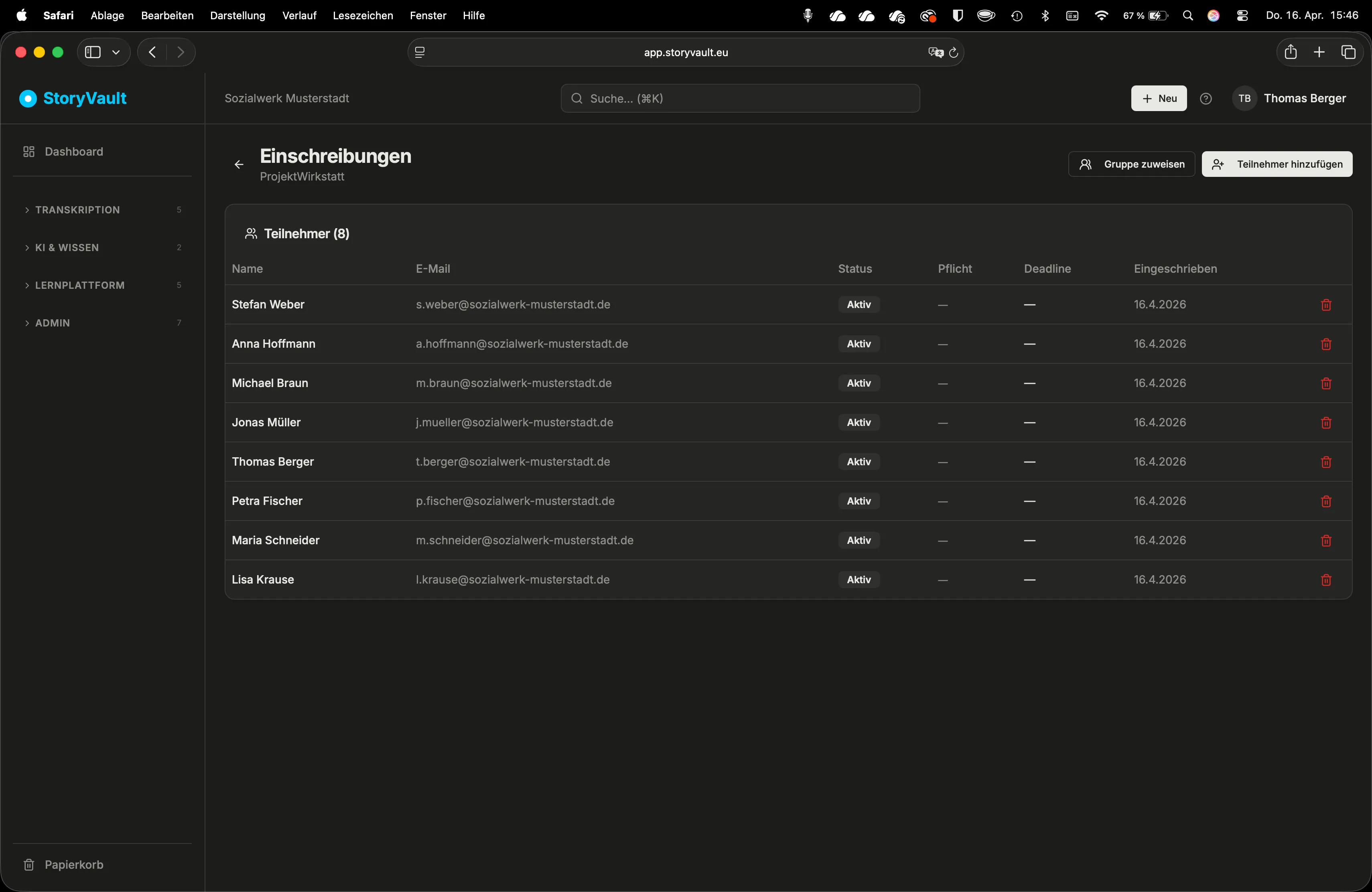Viewport: 1372px width, 892px height.
Task: Click trash icon in Michael Braun row
Action: [1326, 383]
